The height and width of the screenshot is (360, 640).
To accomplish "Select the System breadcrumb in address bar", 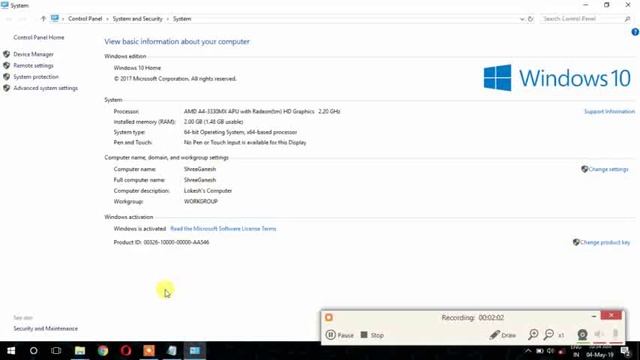I will coord(182,19).
